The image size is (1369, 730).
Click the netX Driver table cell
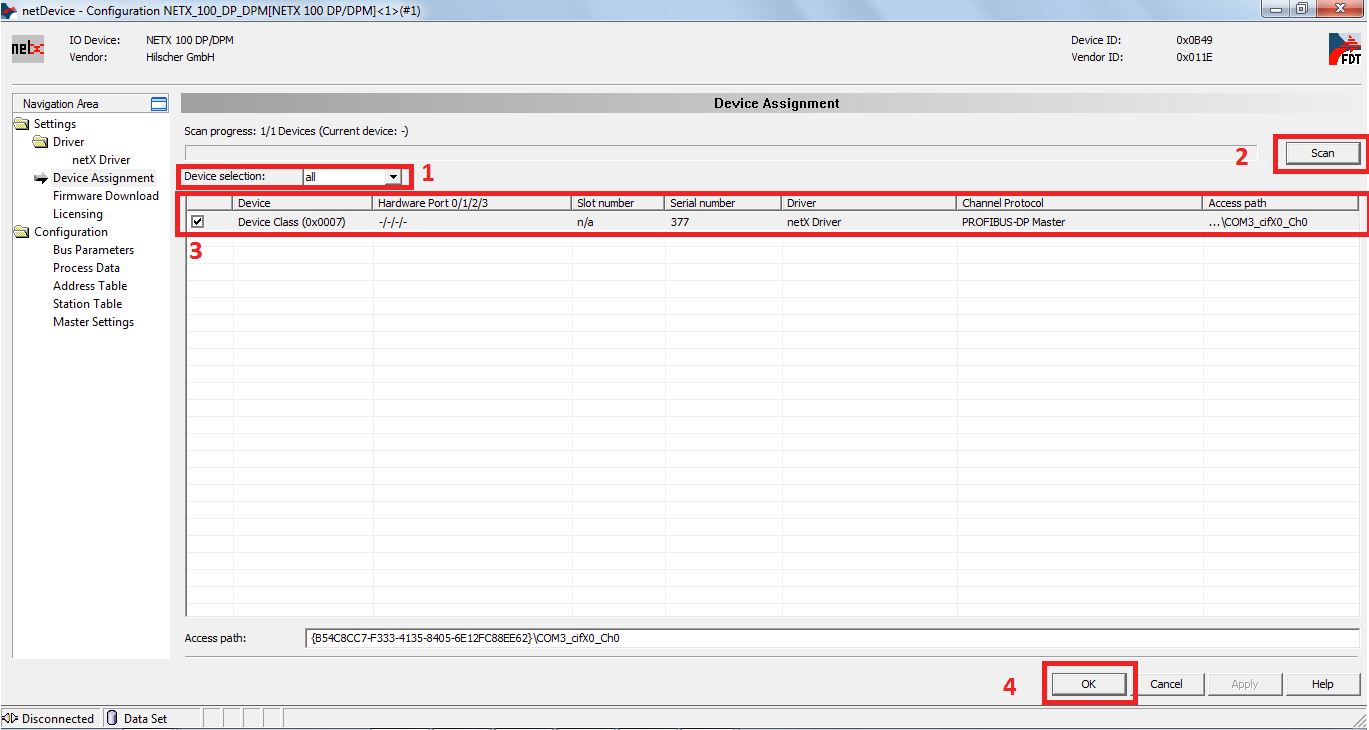[869, 222]
